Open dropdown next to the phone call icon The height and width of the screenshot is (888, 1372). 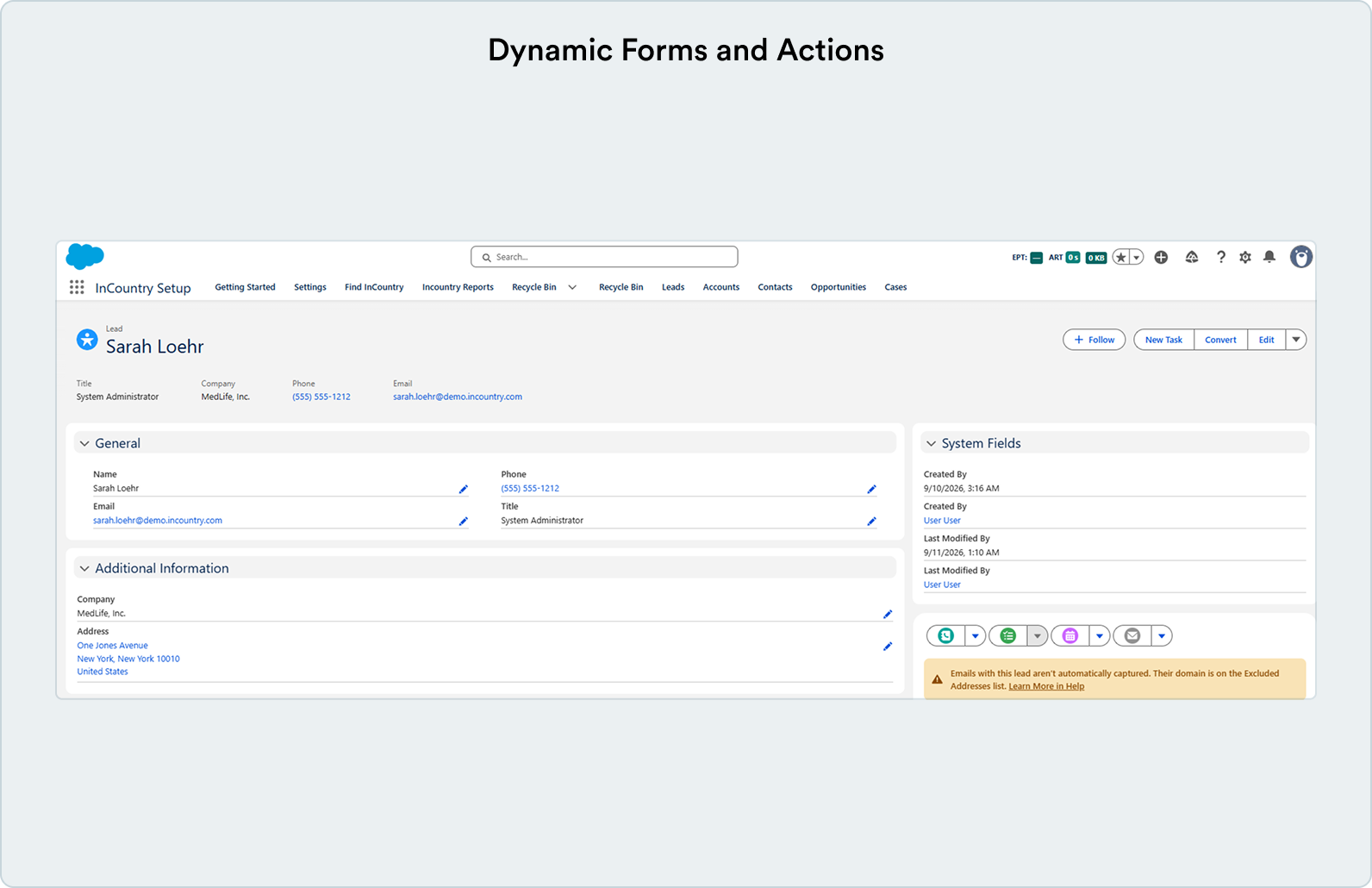976,636
